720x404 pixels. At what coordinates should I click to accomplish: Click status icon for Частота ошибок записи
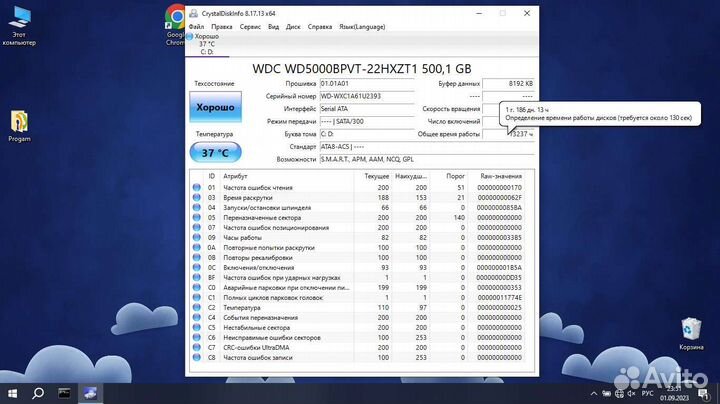coord(197,357)
